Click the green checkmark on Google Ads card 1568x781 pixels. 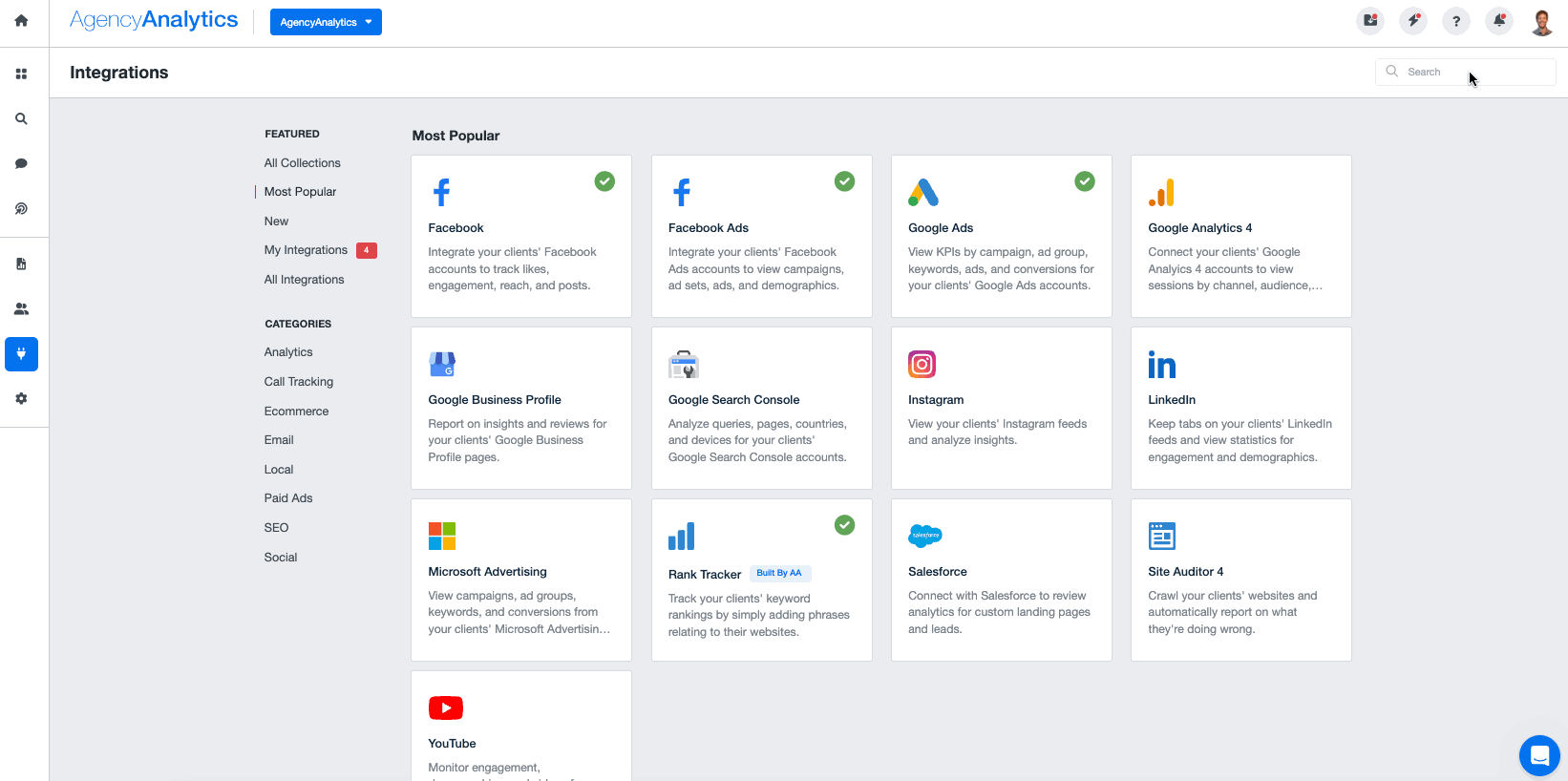pyautogui.click(x=1085, y=181)
